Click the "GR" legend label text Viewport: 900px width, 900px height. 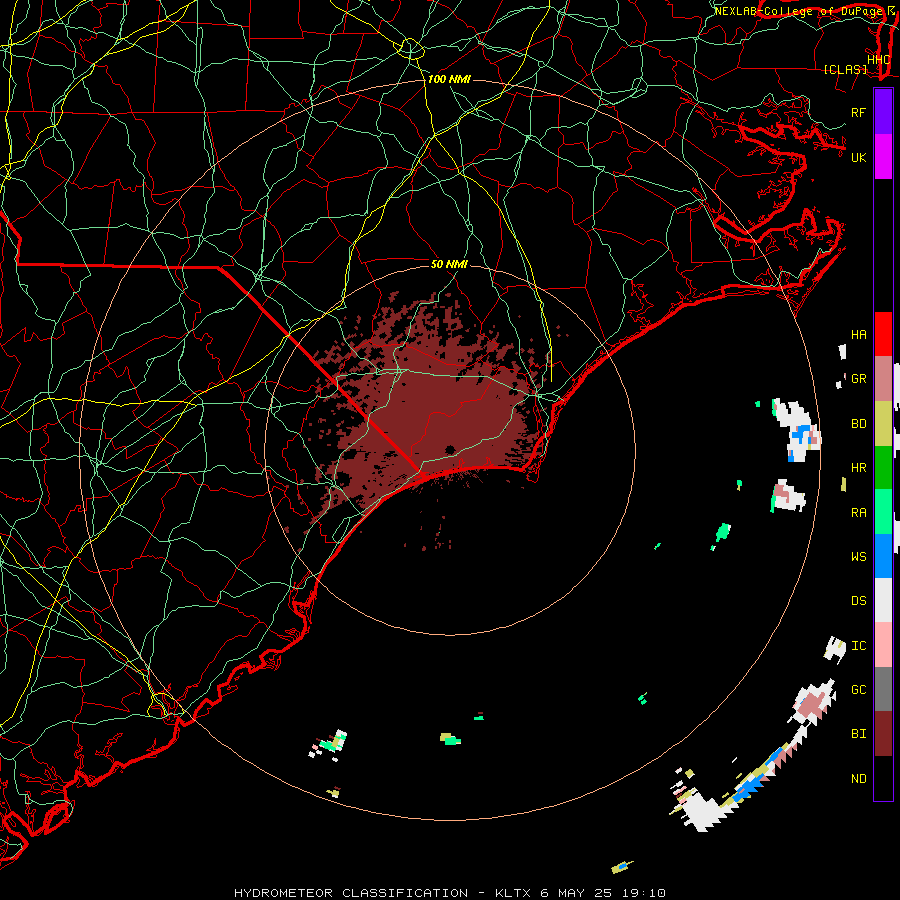pyautogui.click(x=858, y=379)
